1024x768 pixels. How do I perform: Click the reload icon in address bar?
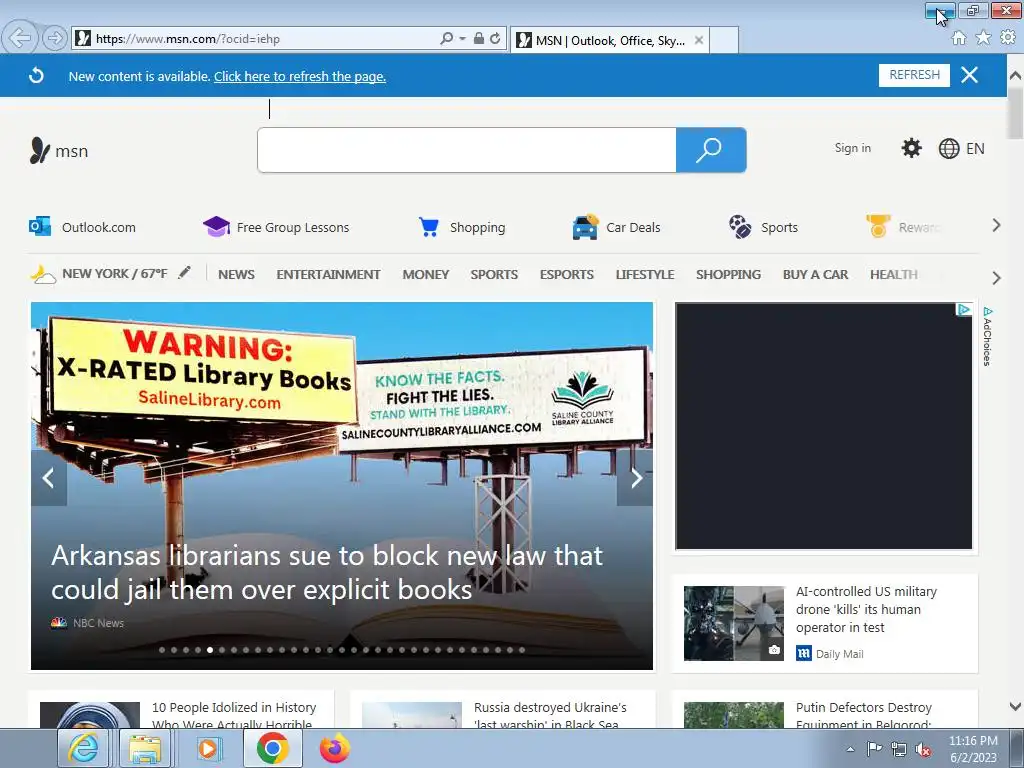click(496, 39)
